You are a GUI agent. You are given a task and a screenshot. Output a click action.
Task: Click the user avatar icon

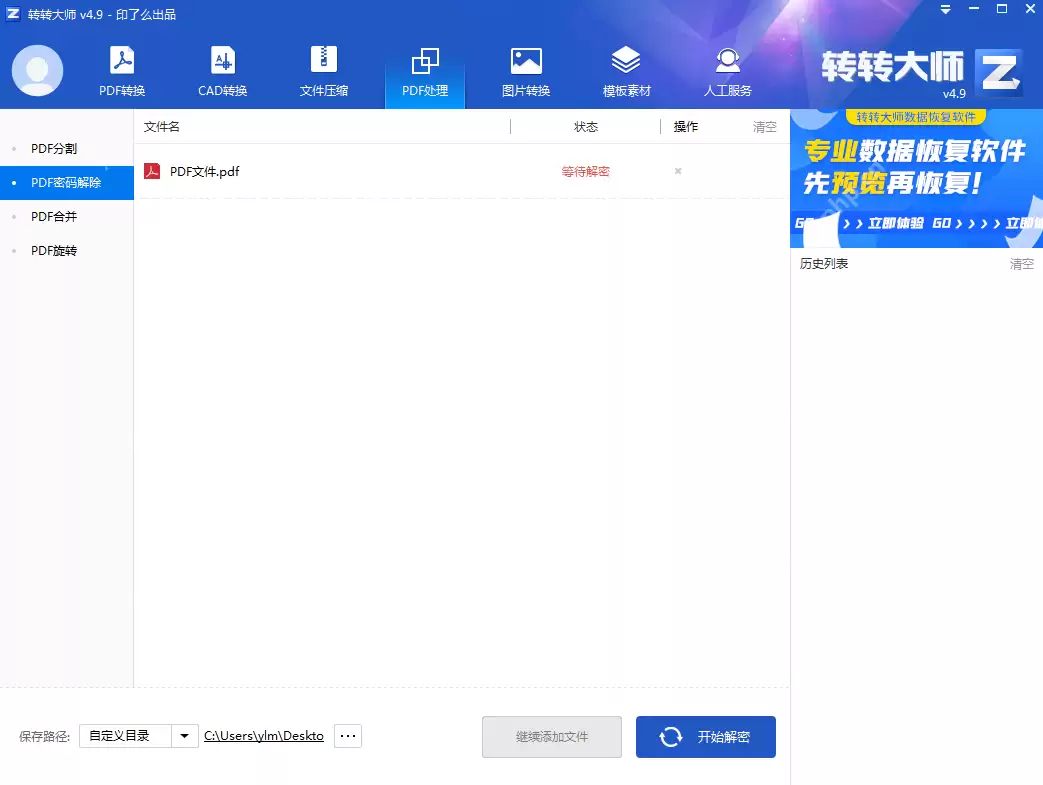(x=37, y=70)
